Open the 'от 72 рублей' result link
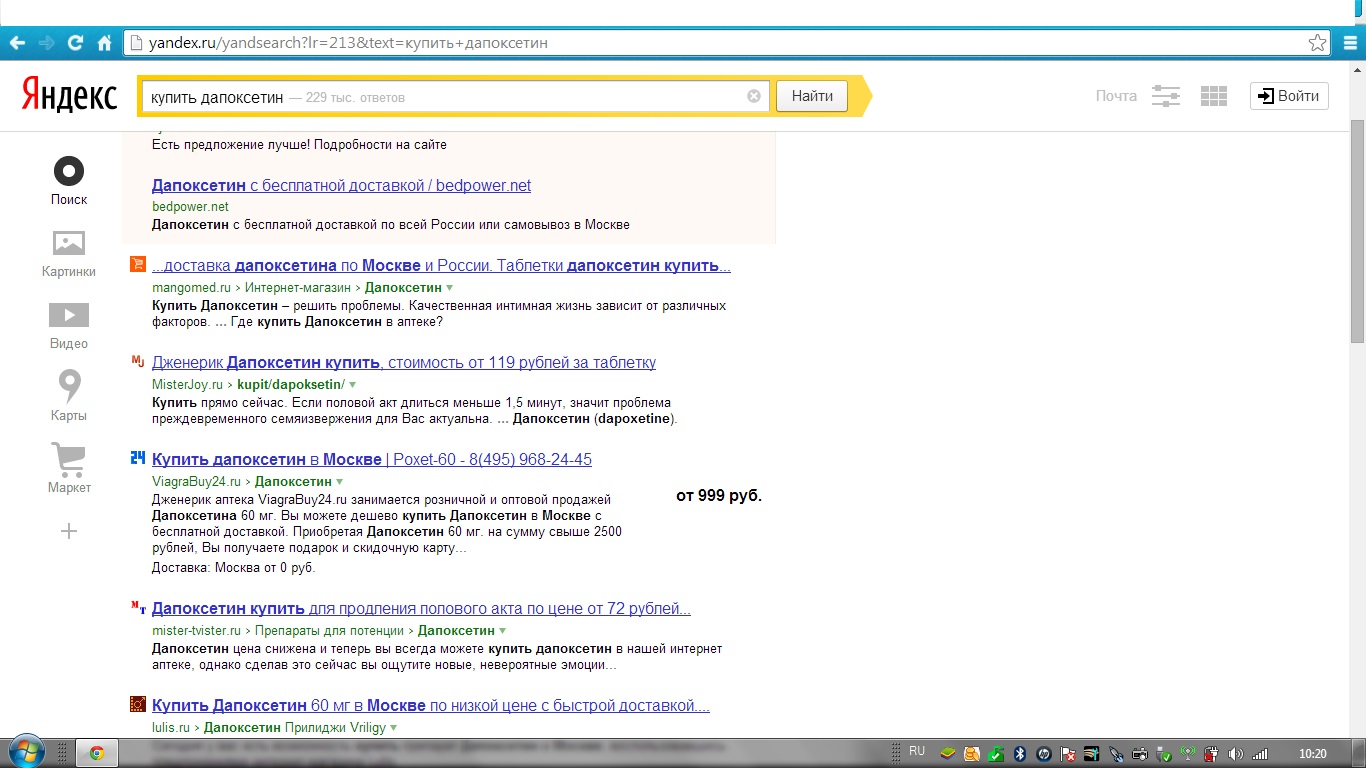This screenshot has width=1366, height=768. coord(421,608)
